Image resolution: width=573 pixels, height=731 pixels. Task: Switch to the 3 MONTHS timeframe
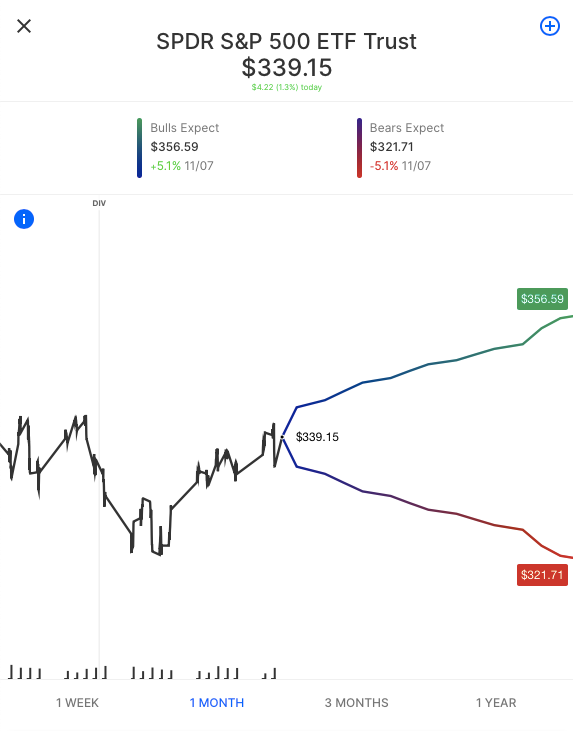(x=357, y=703)
